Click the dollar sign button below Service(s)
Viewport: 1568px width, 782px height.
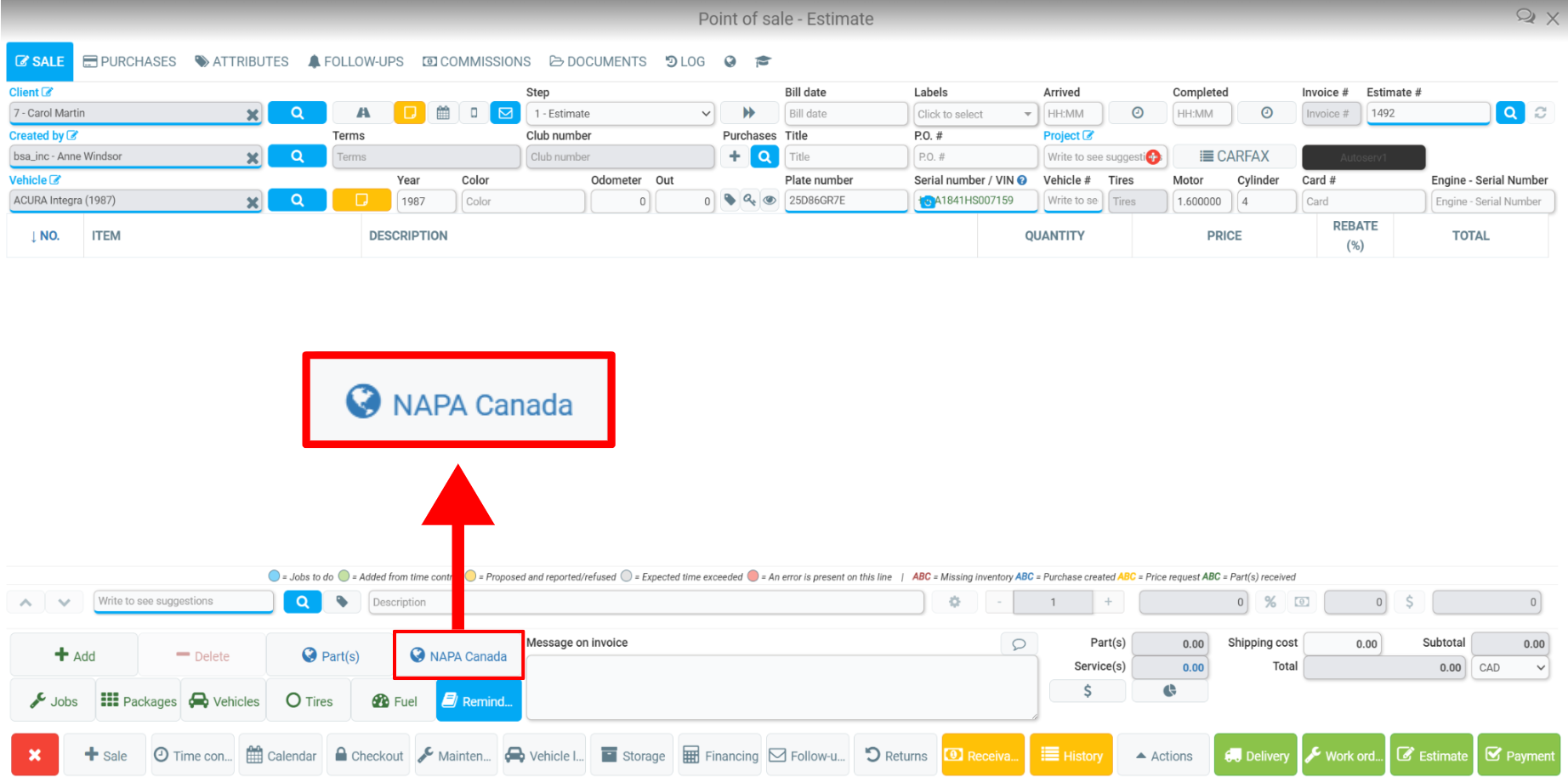click(x=1088, y=691)
